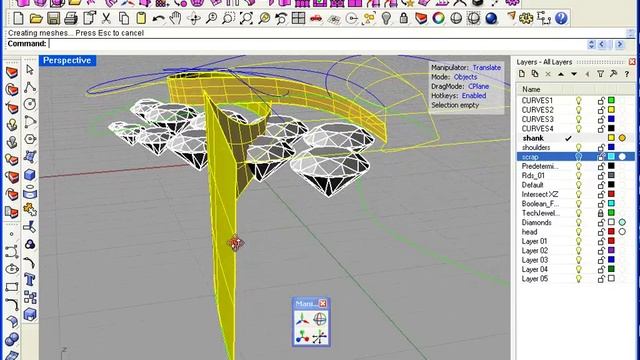640x360 pixels.
Task: Turn off shoulders layer light bulb
Action: (x=578, y=147)
